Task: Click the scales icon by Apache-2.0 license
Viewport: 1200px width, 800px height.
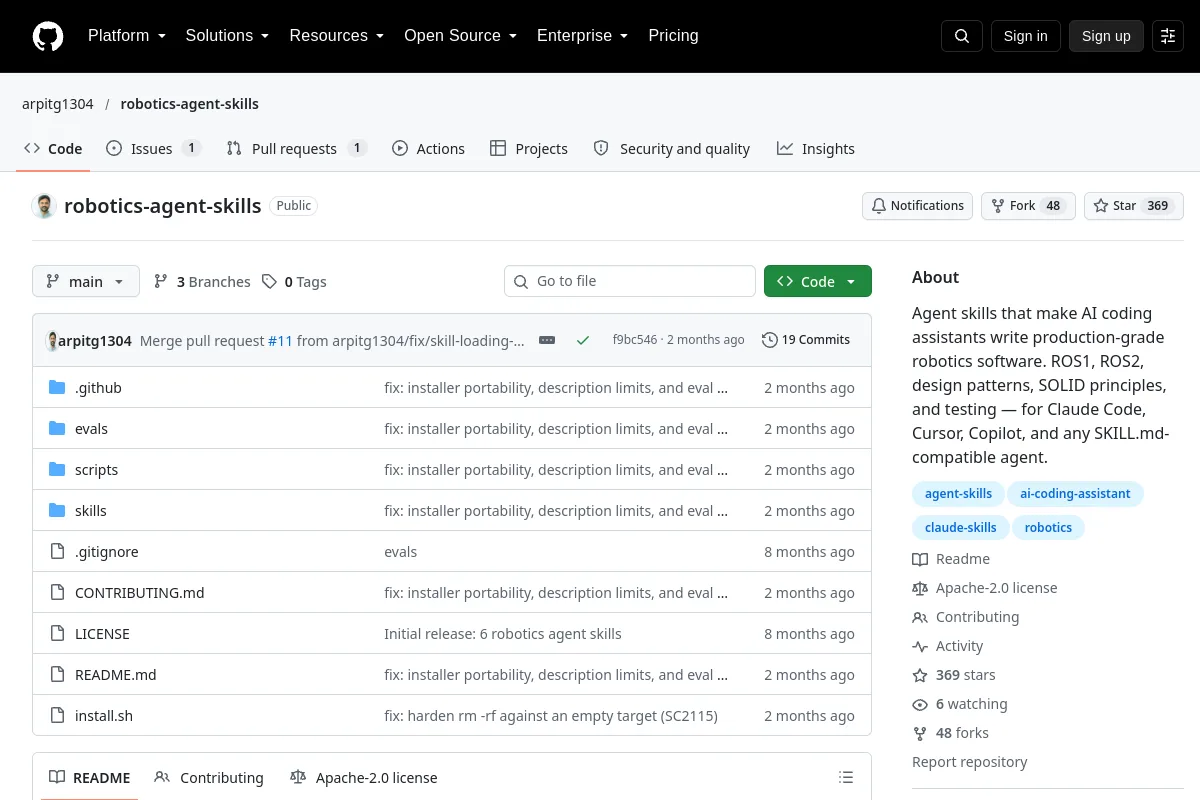Action: point(920,588)
